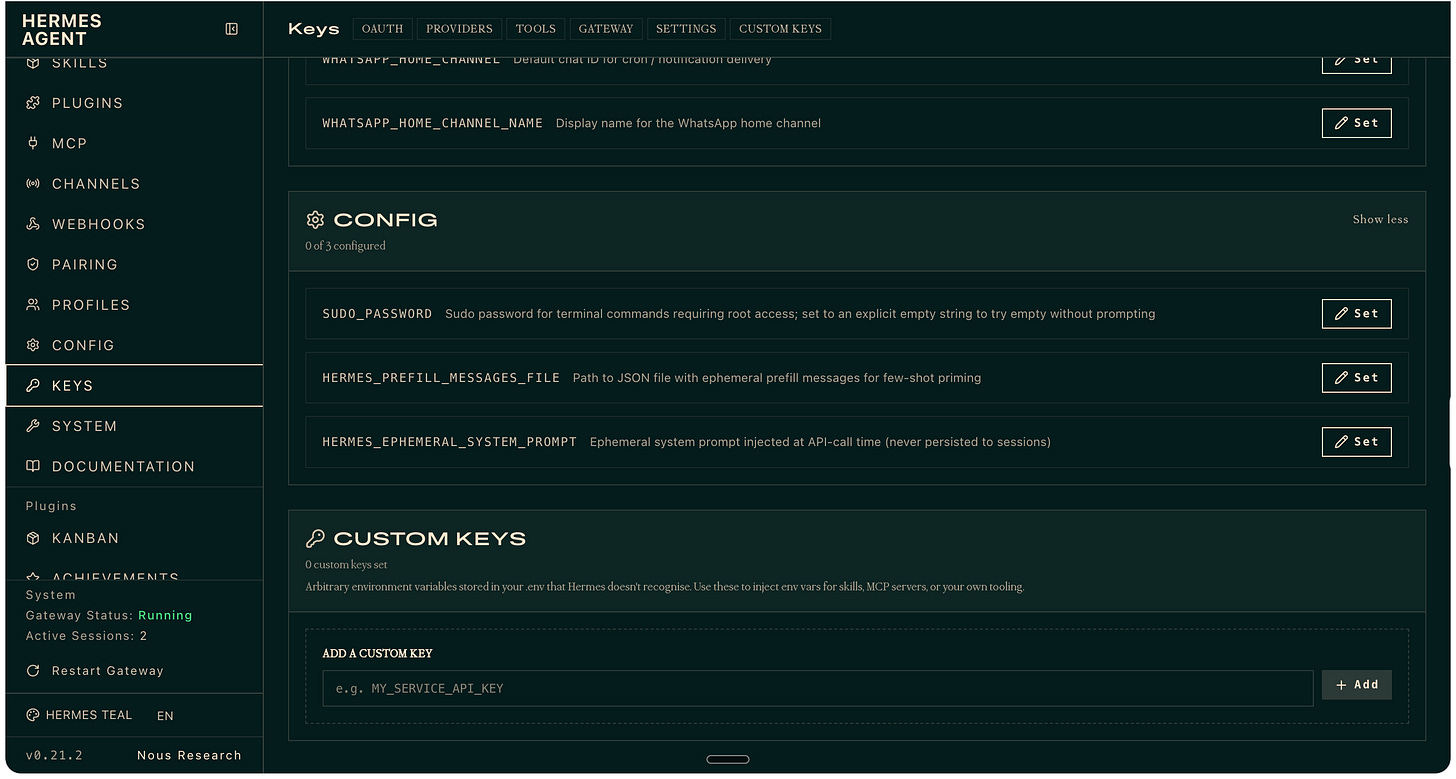1456x779 pixels.
Task: Click the MCP plug icon
Action: tap(33, 143)
